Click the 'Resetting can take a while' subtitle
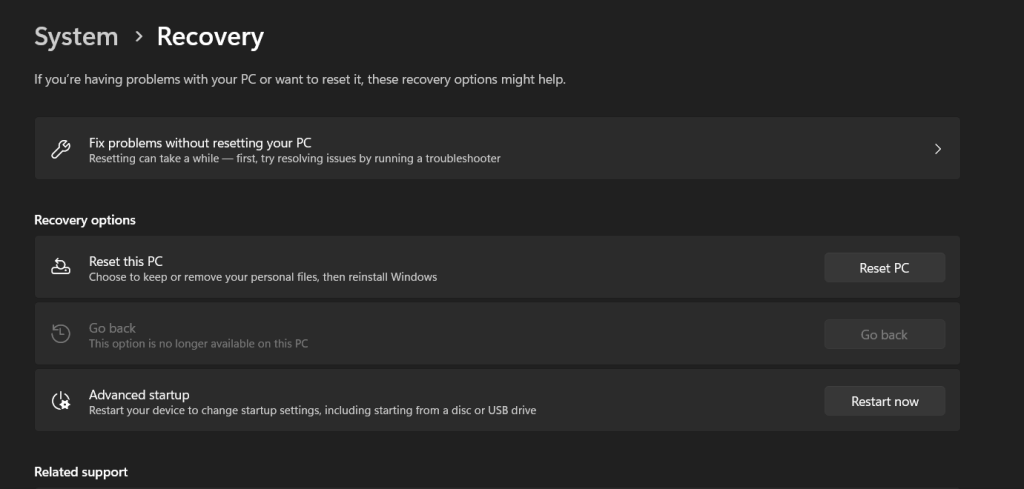 click(294, 159)
